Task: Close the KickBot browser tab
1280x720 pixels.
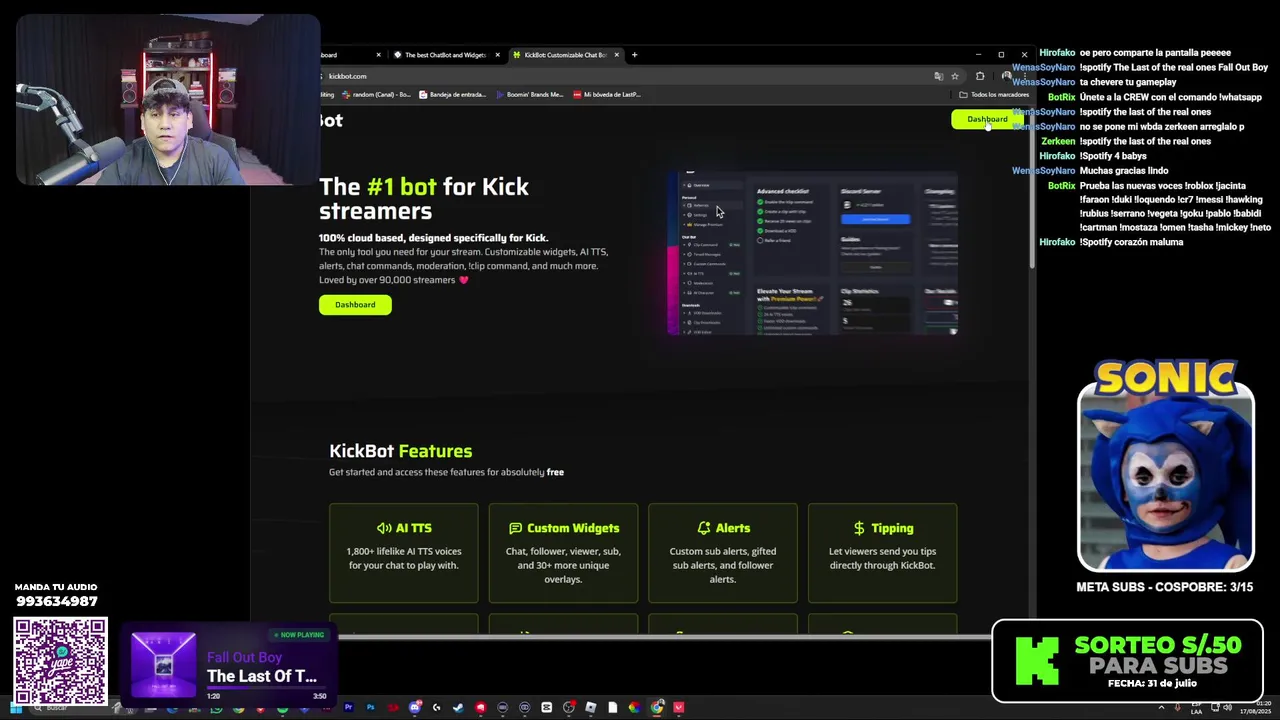Action: (x=617, y=55)
